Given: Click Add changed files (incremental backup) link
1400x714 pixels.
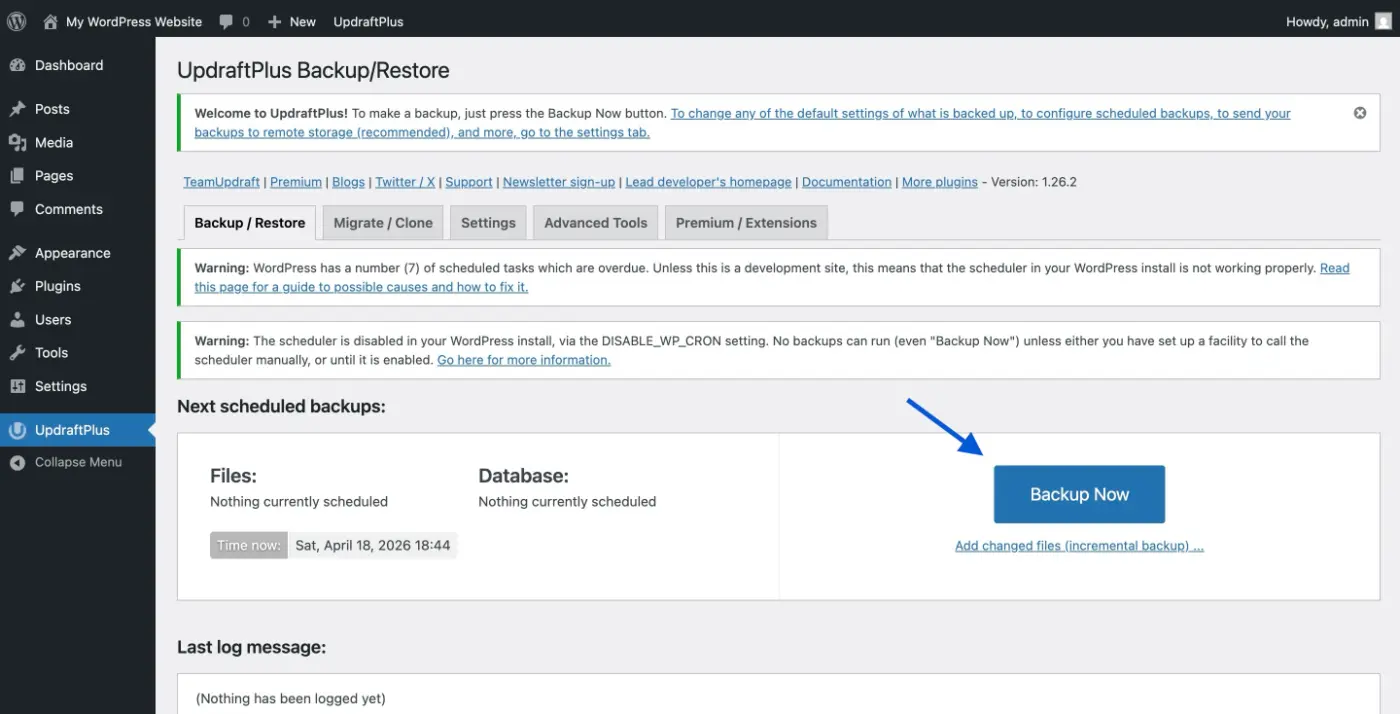Looking at the screenshot, I should tap(1079, 546).
